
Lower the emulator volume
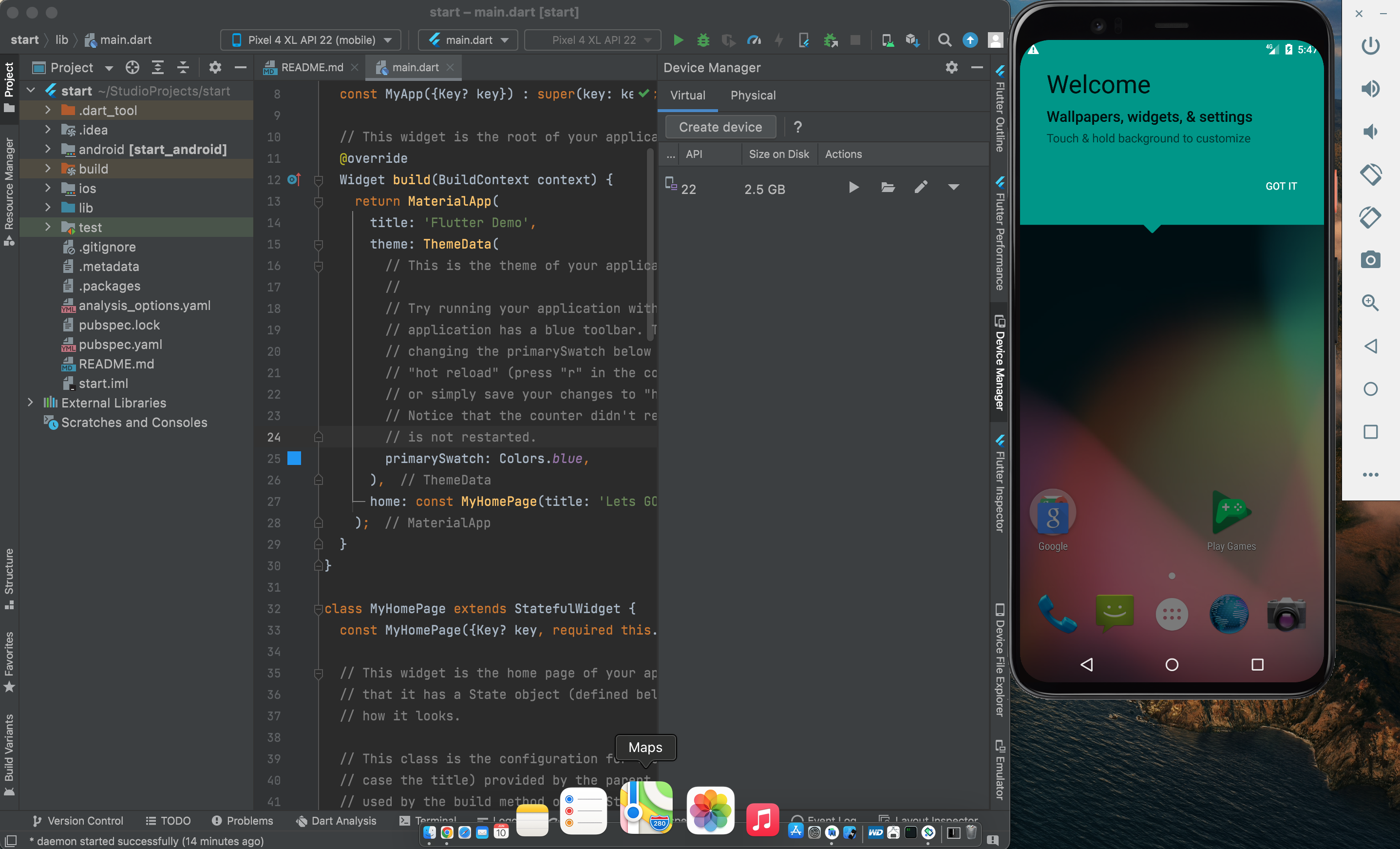point(1370,132)
